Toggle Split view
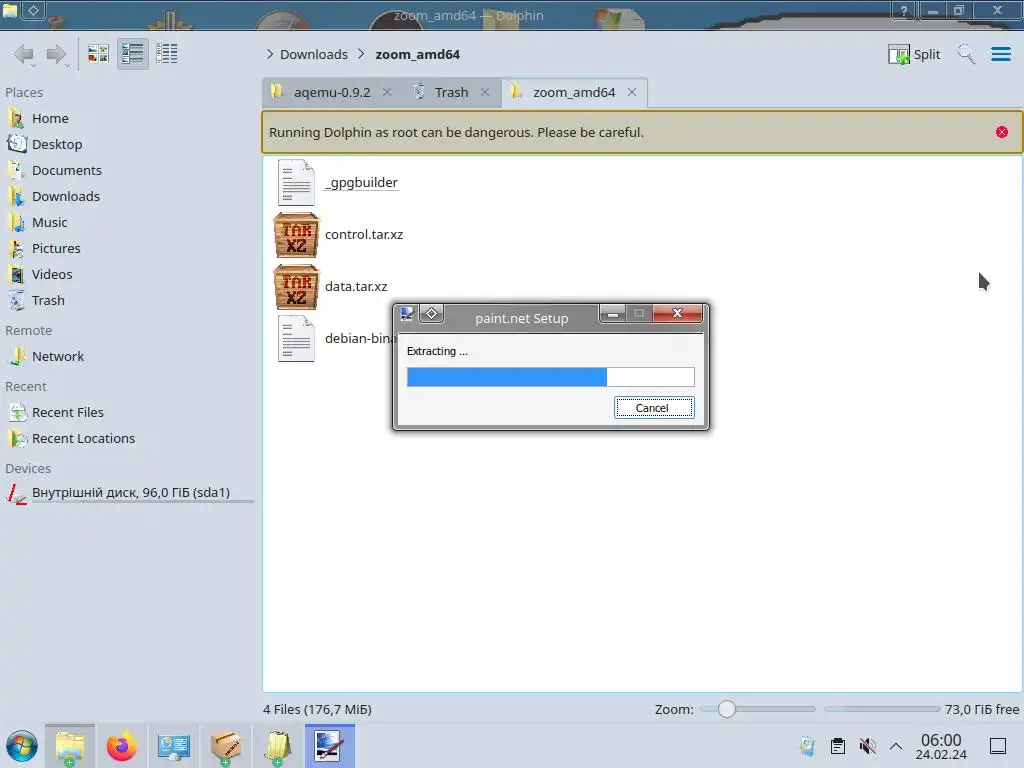Image resolution: width=1024 pixels, height=768 pixels. 914,54
